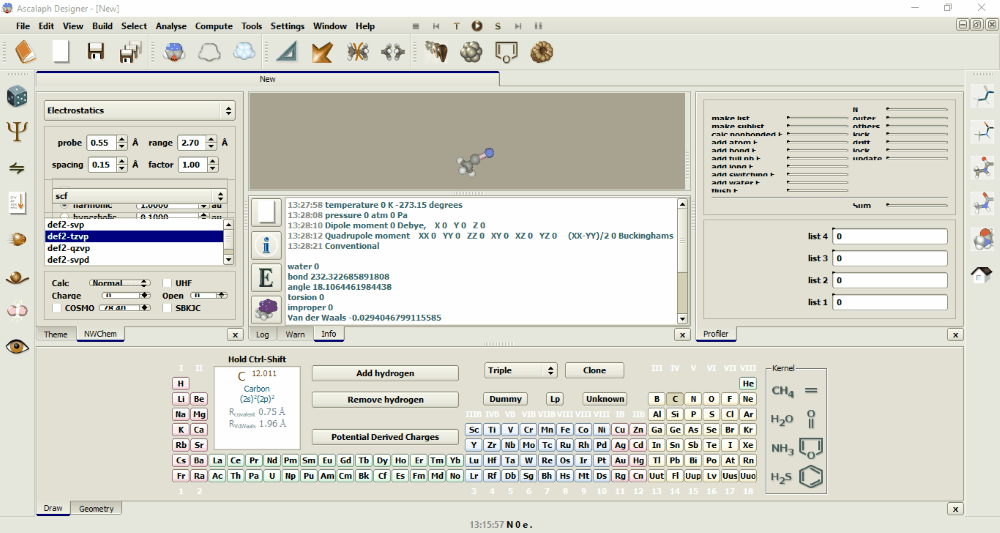
Task: Click the CH4 methane kernel fragment
Action: click(x=783, y=391)
